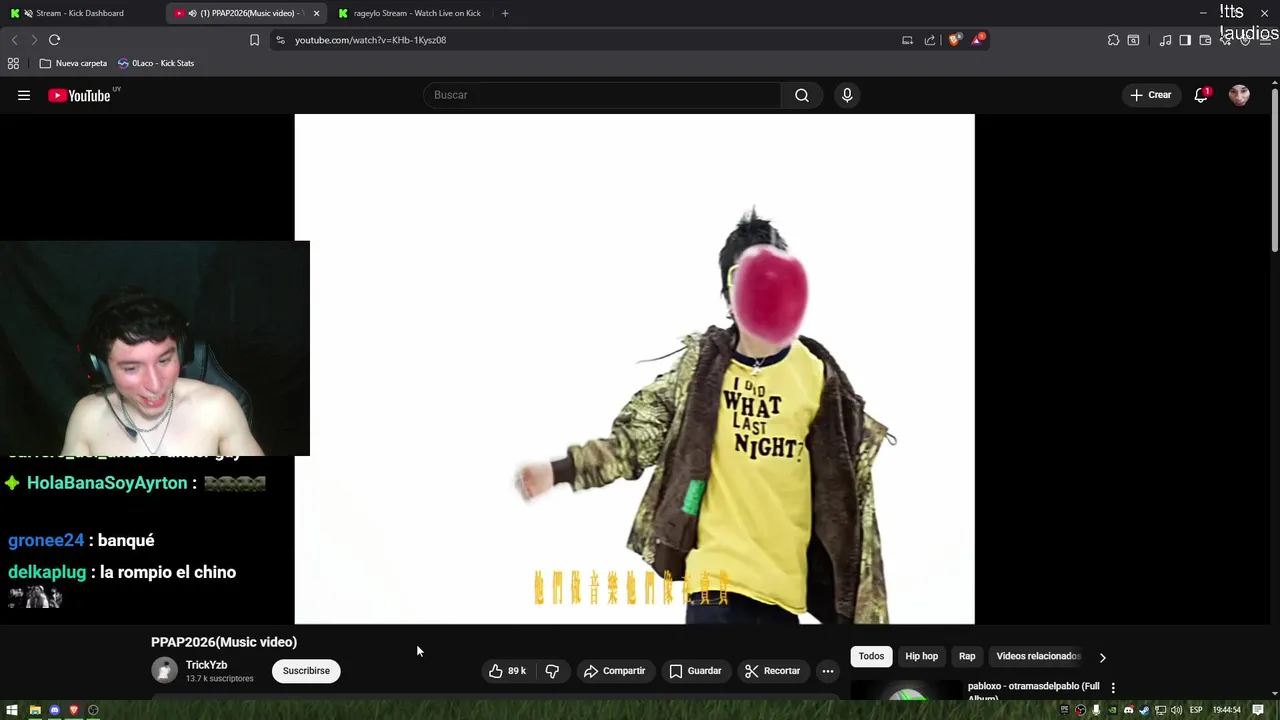Open Brave browser taskbar icon
1280x720 pixels.
(x=73, y=710)
